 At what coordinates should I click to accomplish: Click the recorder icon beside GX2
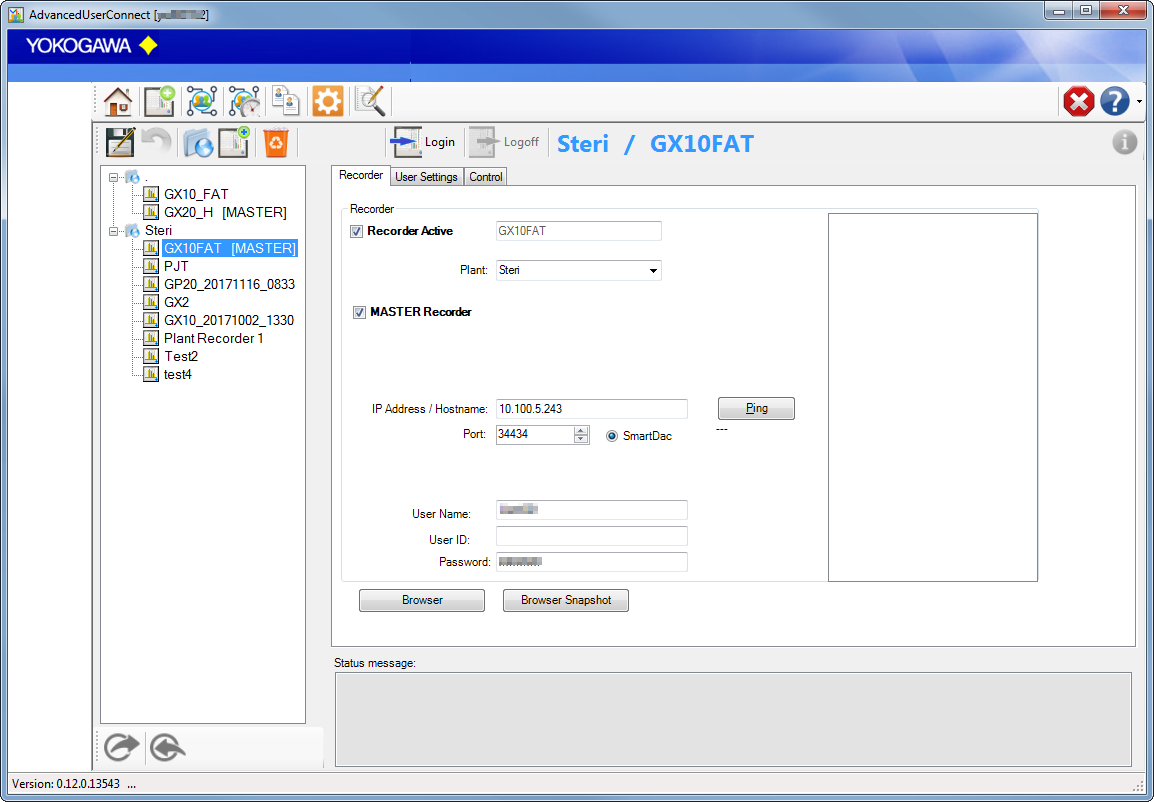[151, 302]
